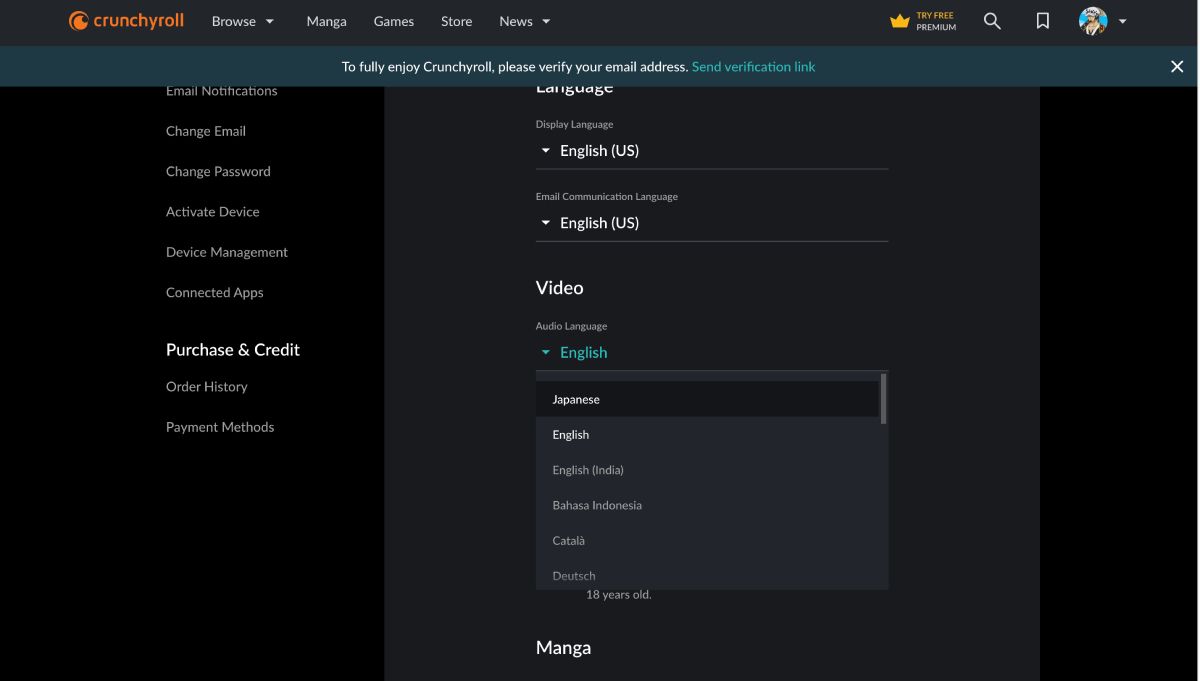The height and width of the screenshot is (681, 1200).
Task: Collapse the Audio Language dropdown
Action: click(x=711, y=353)
